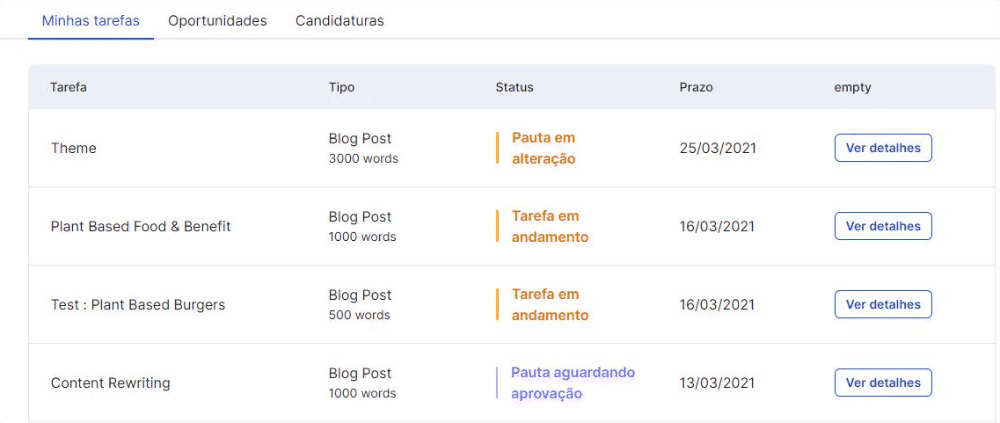Select Test : Plant Based Burgers row title

(x=138, y=304)
